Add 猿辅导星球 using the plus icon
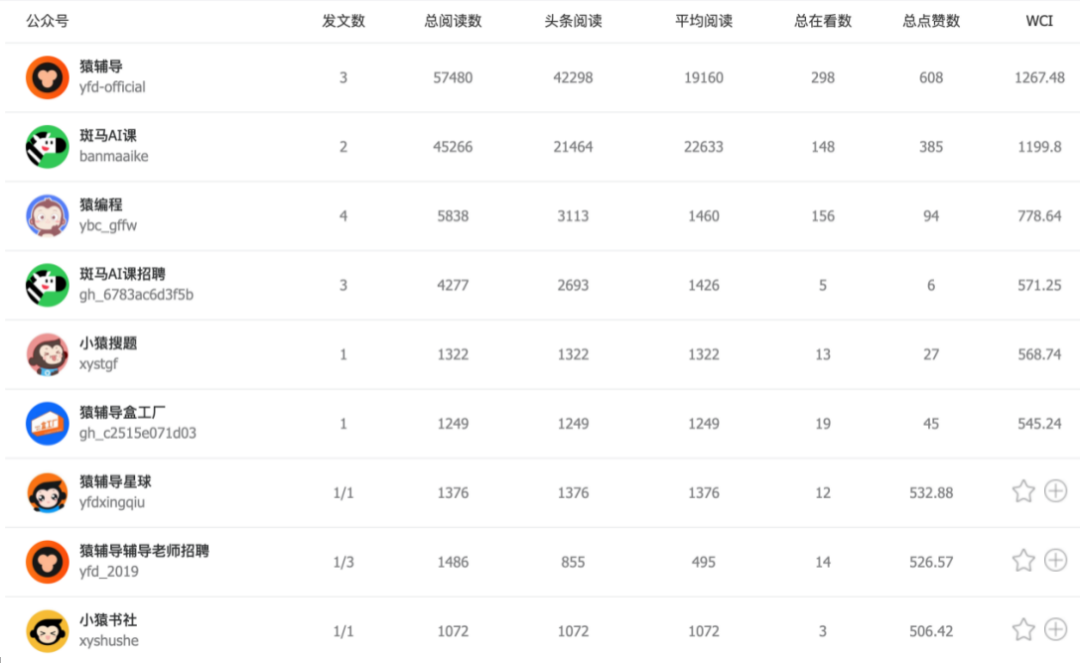 pos(1056,491)
